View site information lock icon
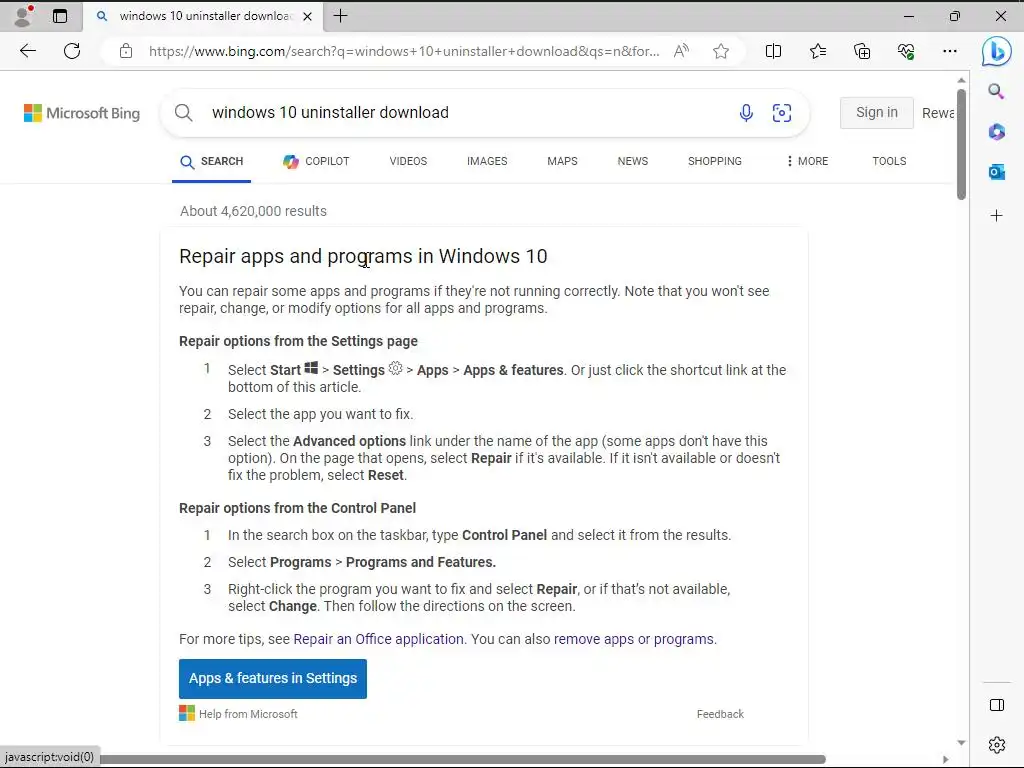Screen dimensions: 1024x768 (126, 51)
